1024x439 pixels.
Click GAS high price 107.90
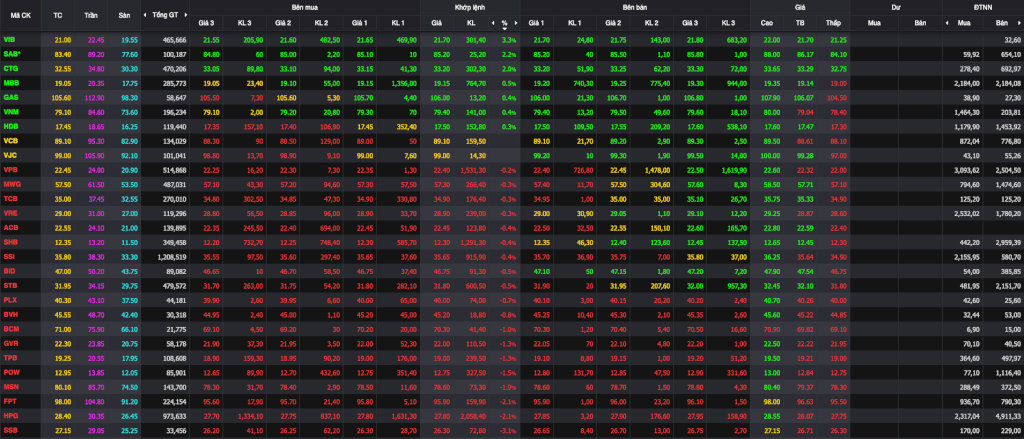point(769,97)
